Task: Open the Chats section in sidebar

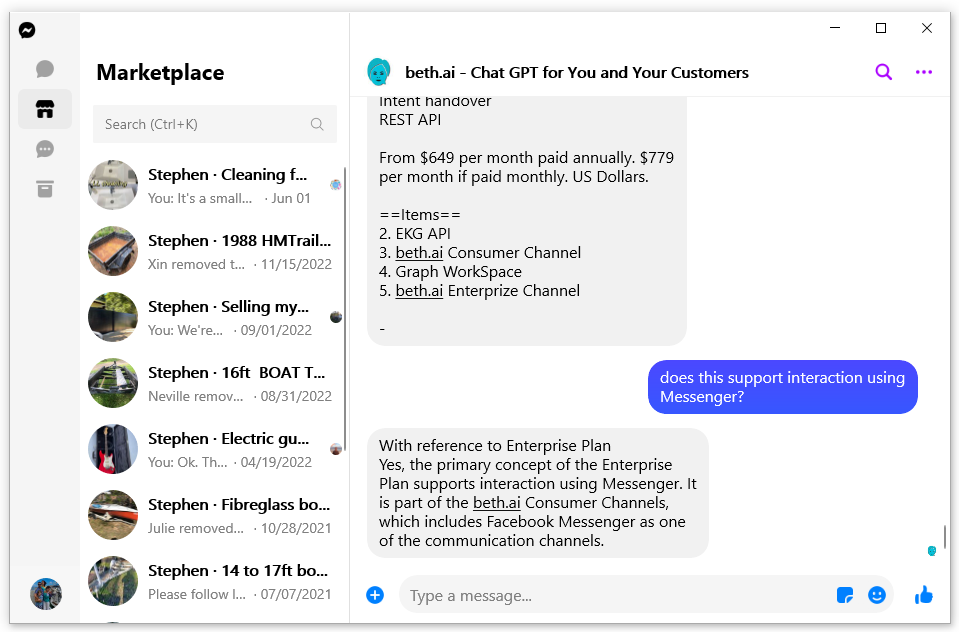Action: click(45, 69)
